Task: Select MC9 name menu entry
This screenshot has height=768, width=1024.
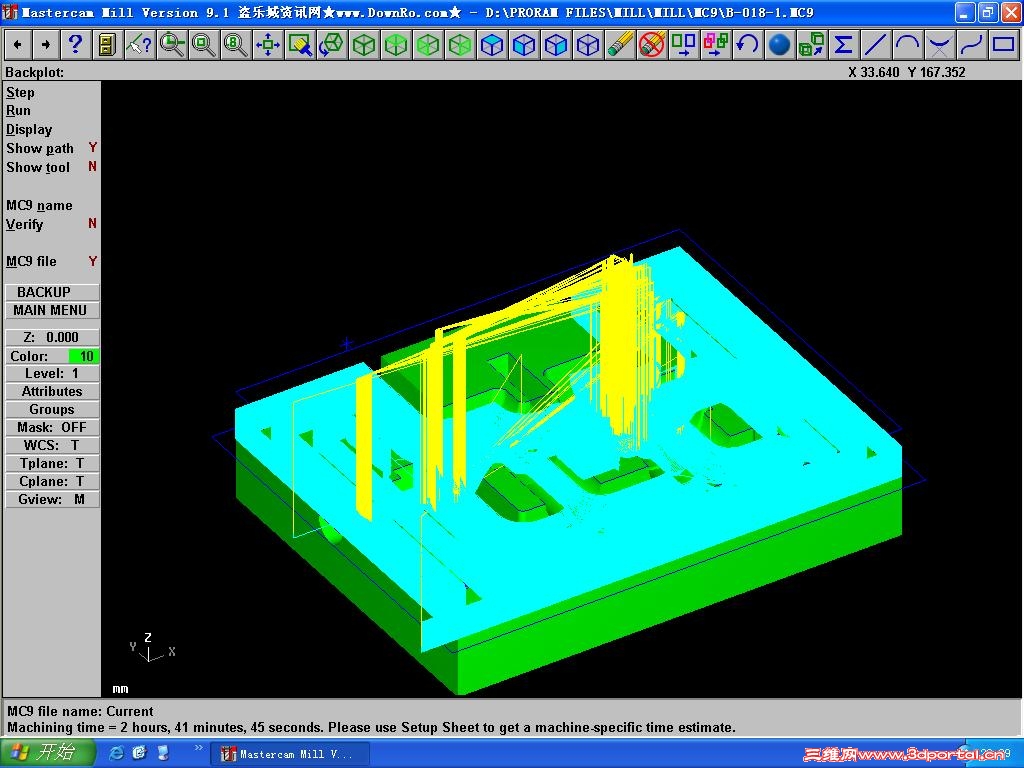Action: (39, 205)
